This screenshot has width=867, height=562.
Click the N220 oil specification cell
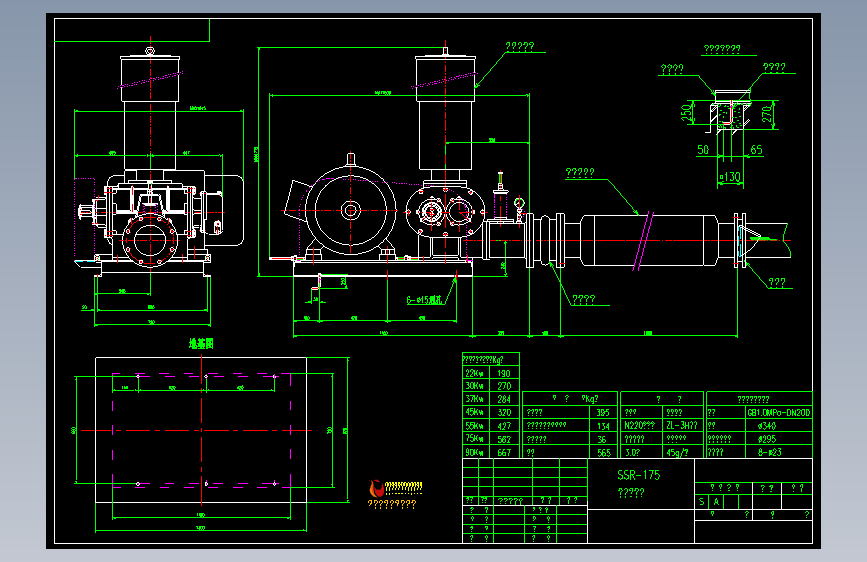click(640, 425)
